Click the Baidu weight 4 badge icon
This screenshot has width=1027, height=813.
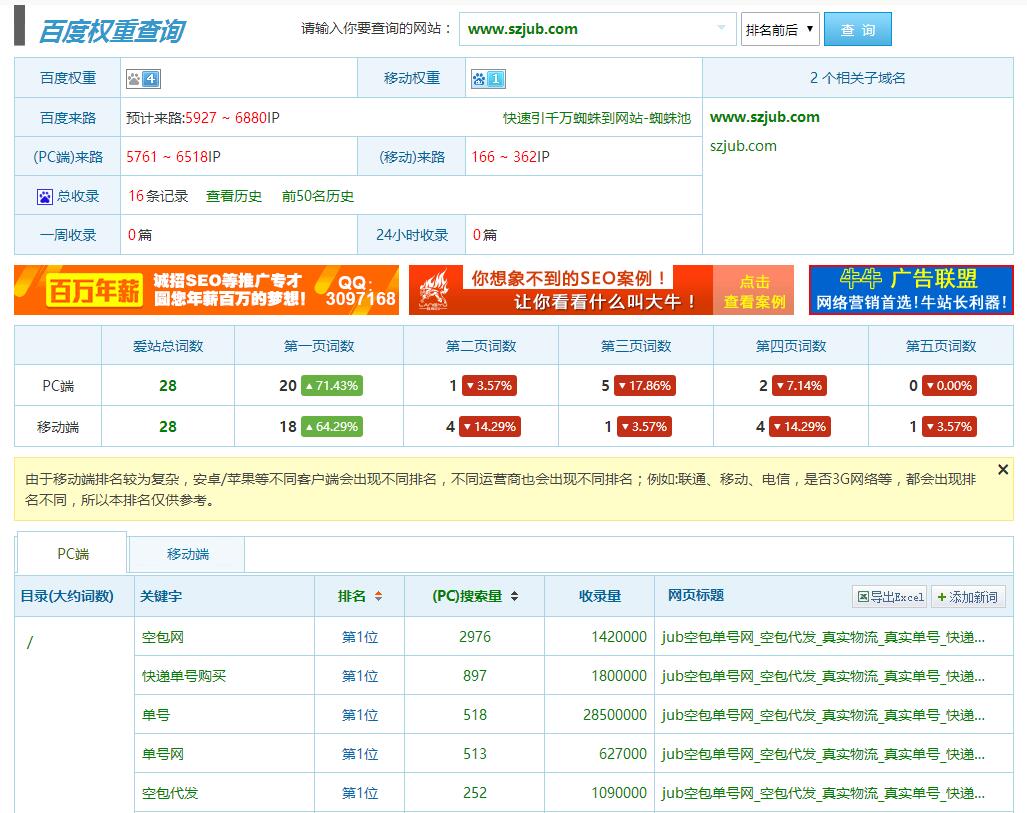(143, 79)
